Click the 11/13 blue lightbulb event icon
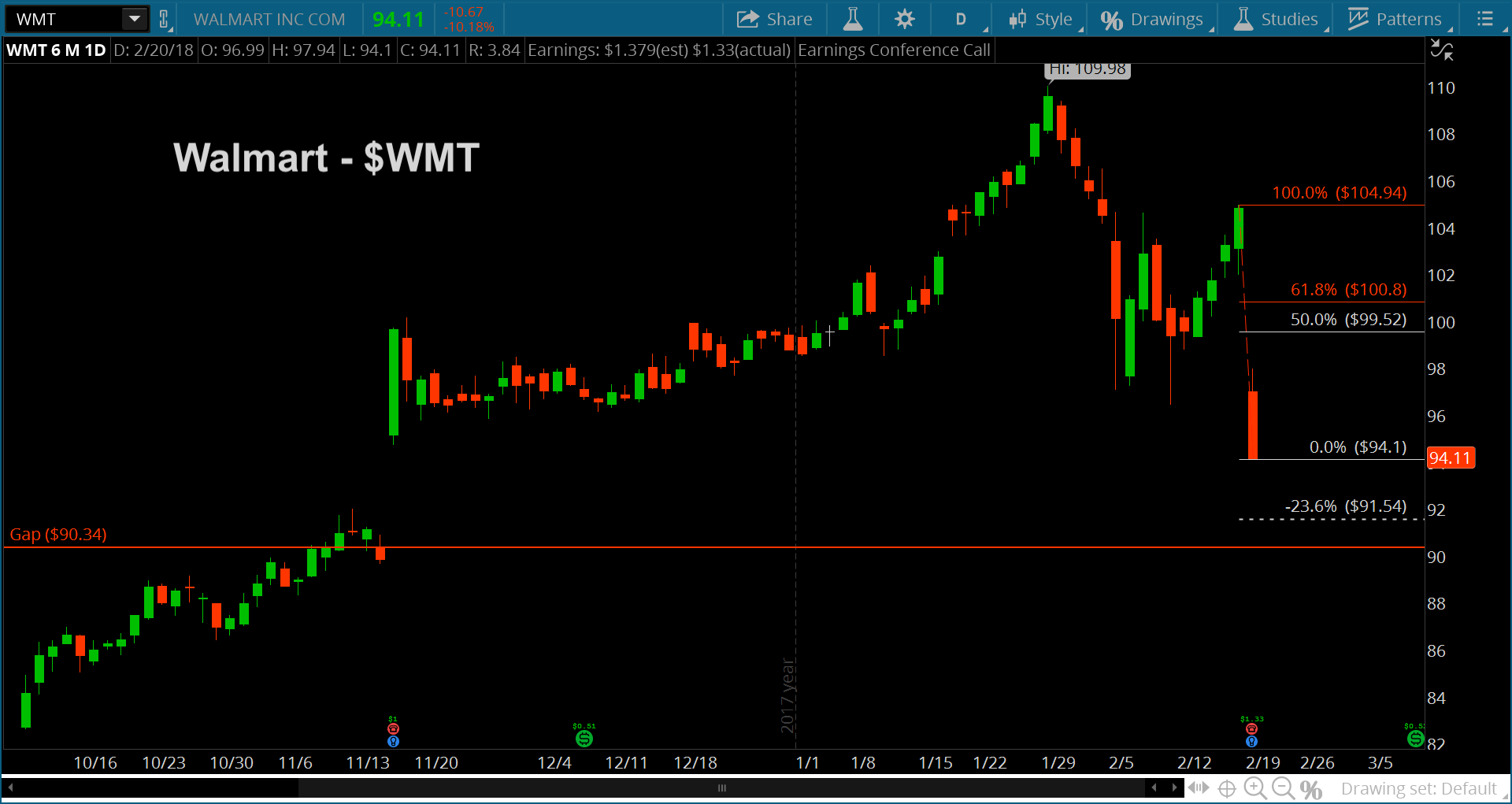Screen dimensions: 1512x804 click(x=393, y=741)
